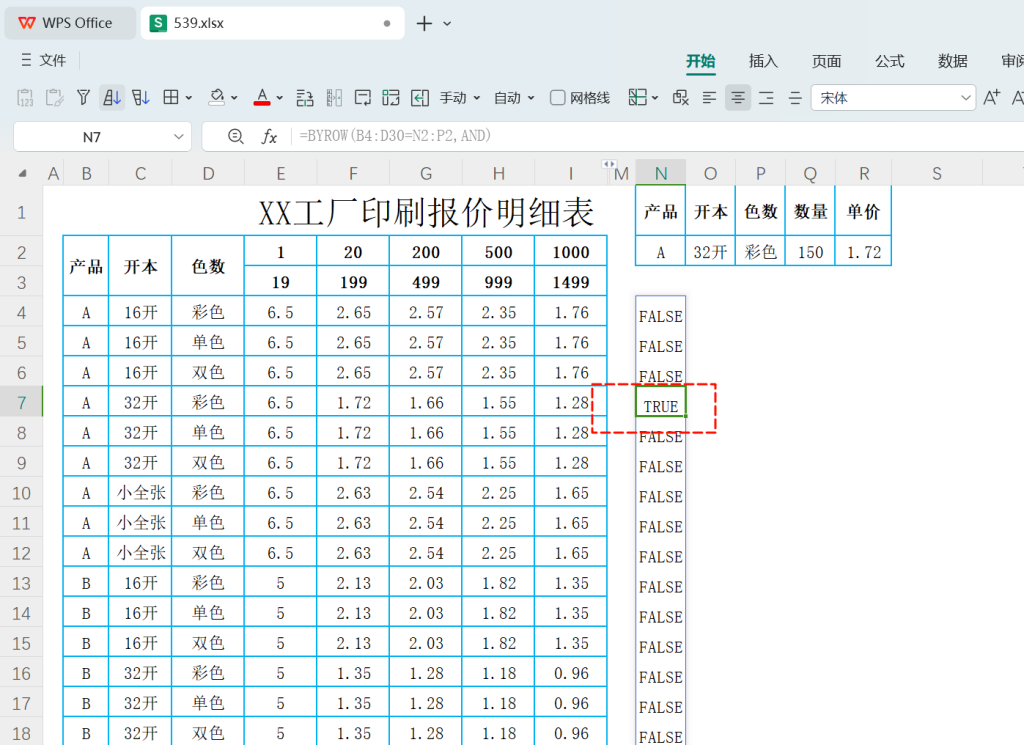The image size is (1024, 745).
Task: Increase font size with A+ icon
Action: pos(991,98)
